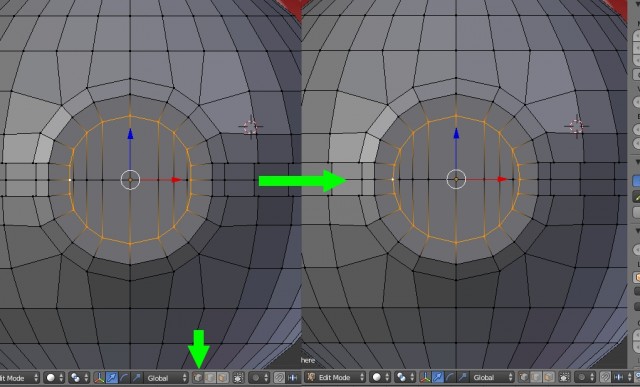Viewport: 640px width, 387px height.
Task: Select translate manipulator arrow in left viewport header
Action: pos(112,378)
